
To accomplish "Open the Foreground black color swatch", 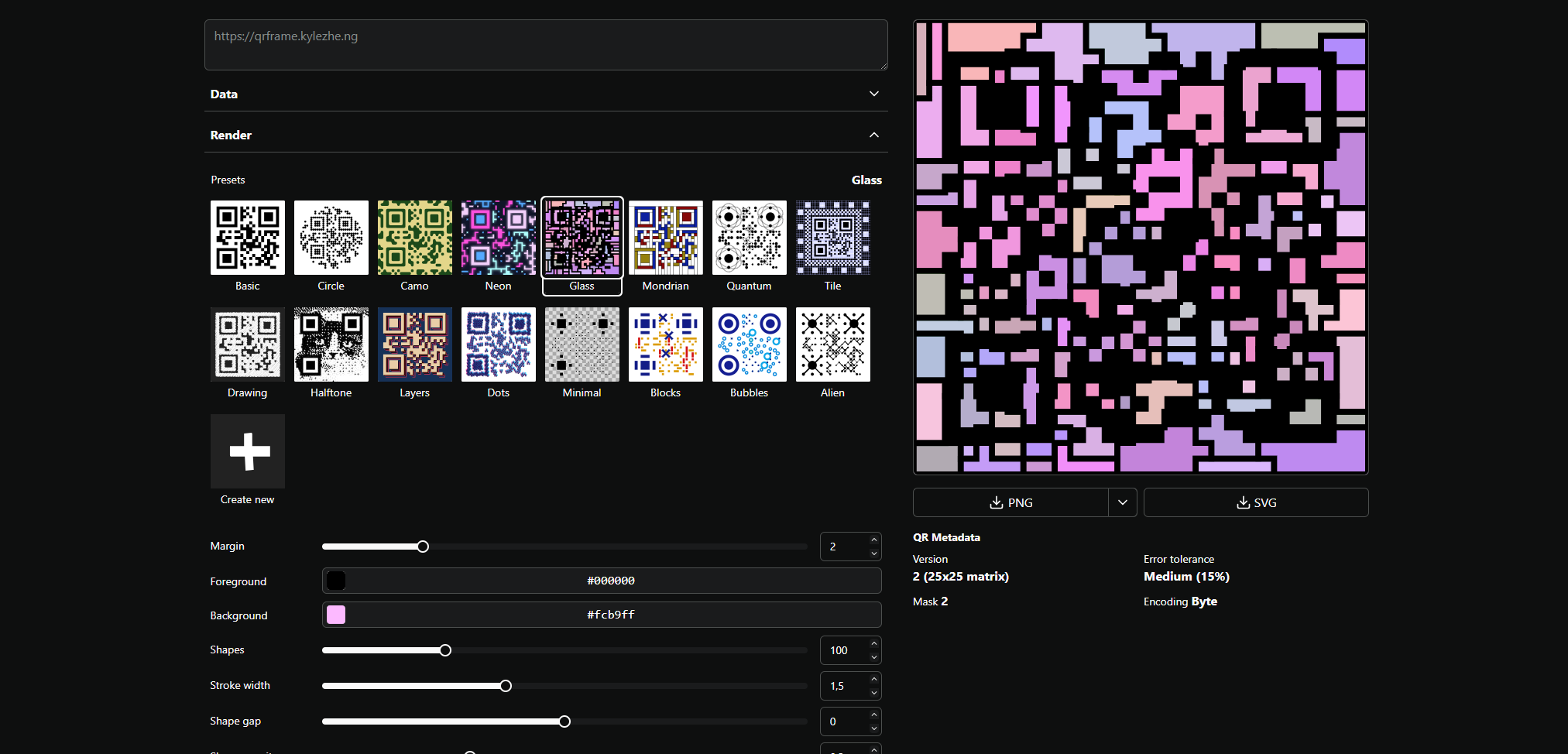I will (x=336, y=581).
